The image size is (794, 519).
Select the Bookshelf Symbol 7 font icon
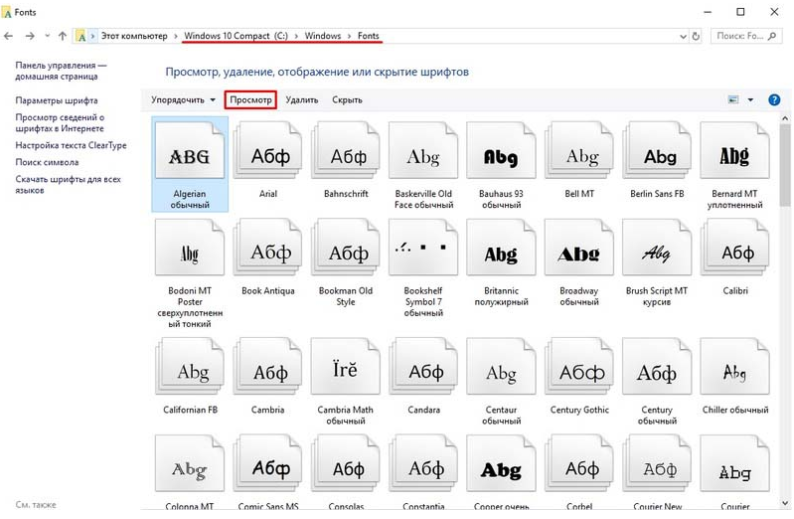pyautogui.click(x=423, y=248)
